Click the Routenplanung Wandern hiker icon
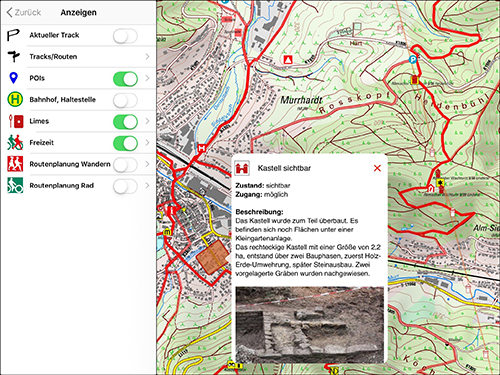This screenshot has width=500, height=375. point(15,164)
